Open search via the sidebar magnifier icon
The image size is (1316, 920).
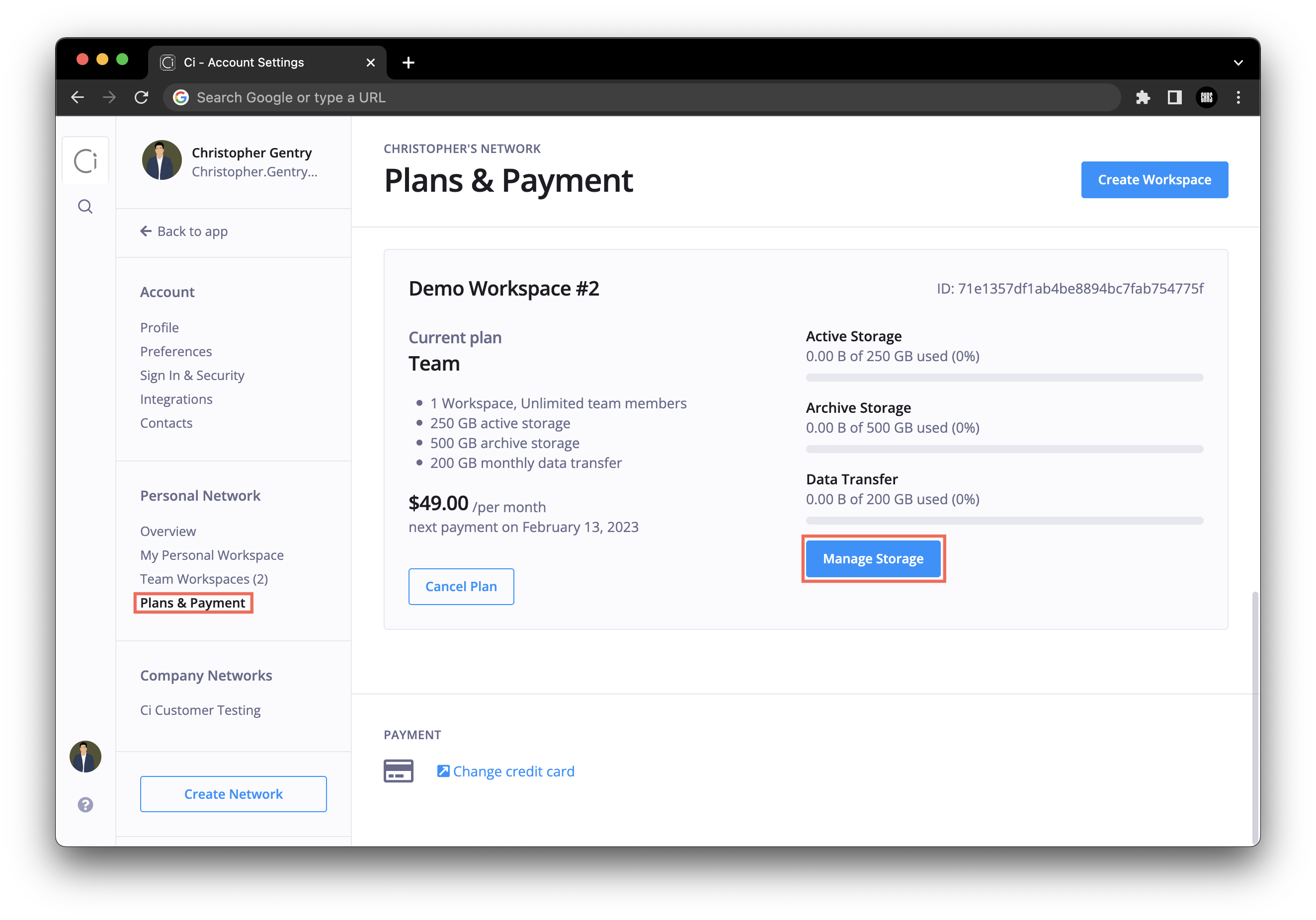(x=85, y=206)
